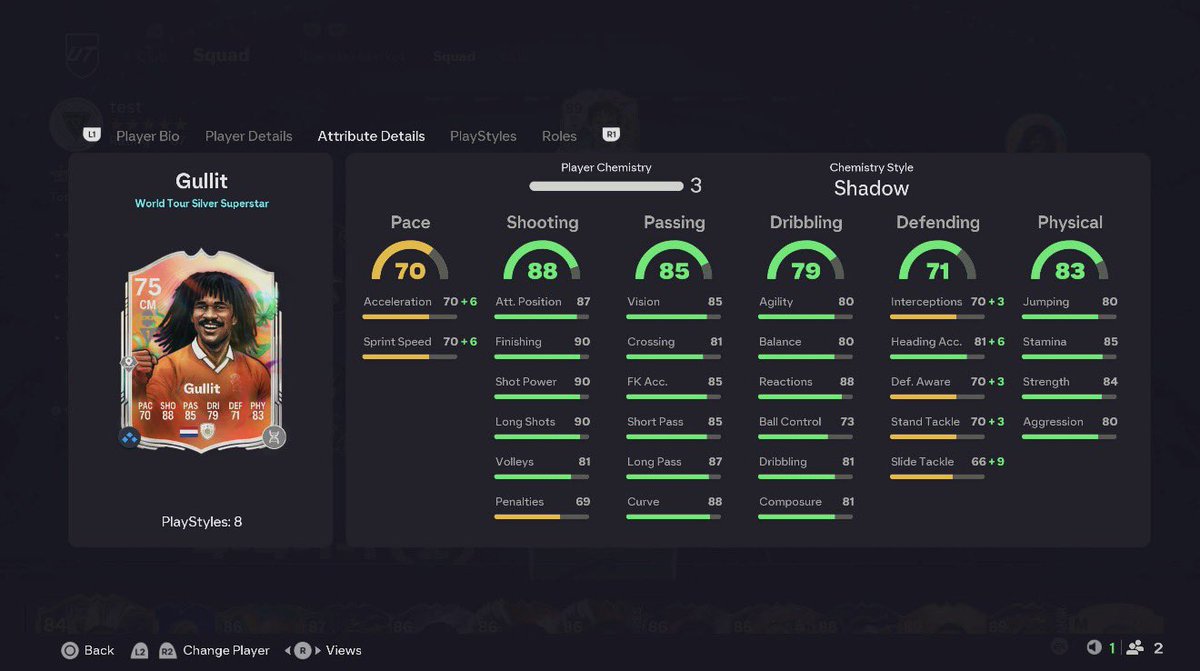The height and width of the screenshot is (671, 1200).
Task: Click the L2 trigger icon
Action: coord(141,650)
